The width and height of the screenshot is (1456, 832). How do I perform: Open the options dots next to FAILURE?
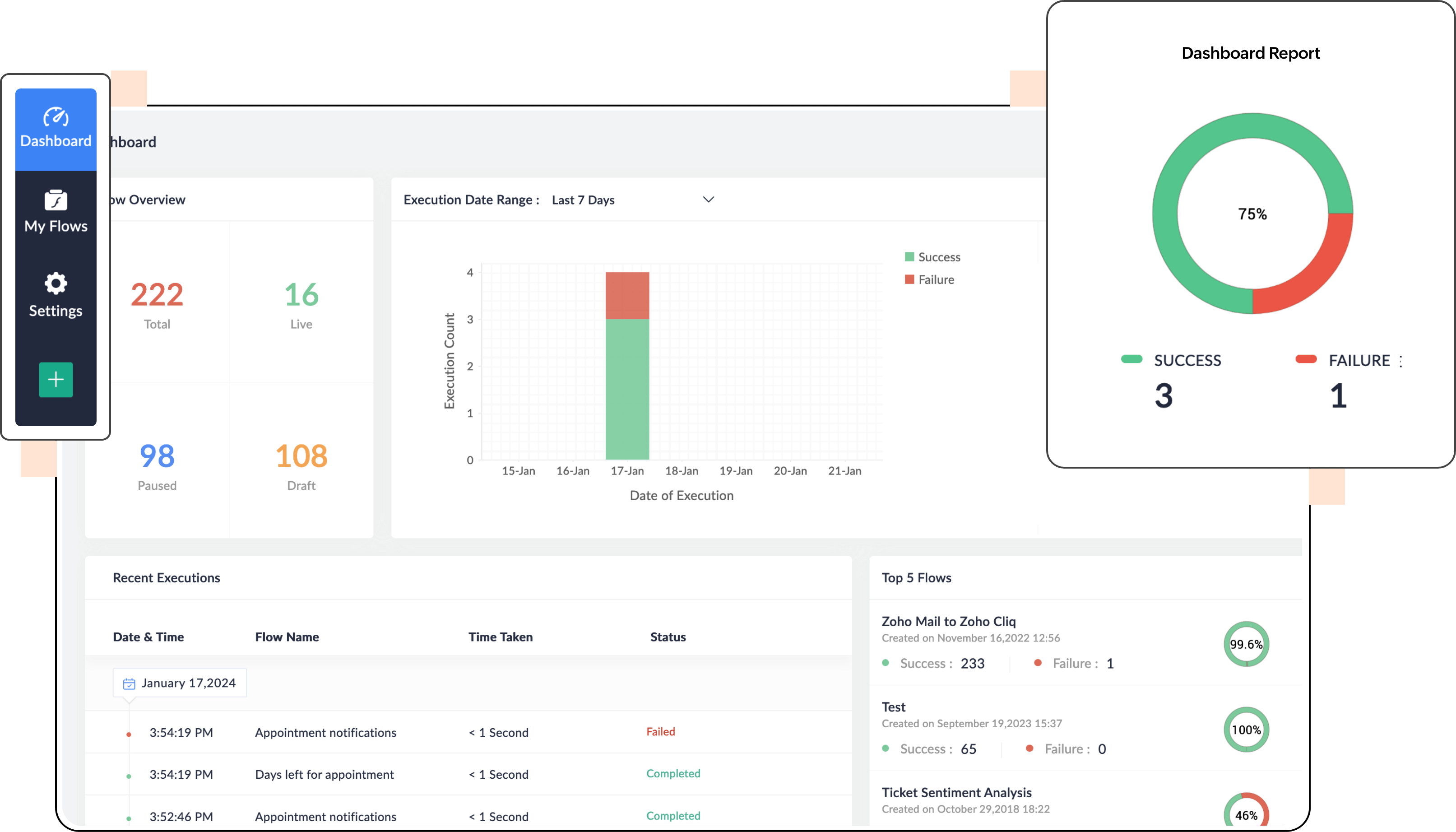pyautogui.click(x=1400, y=361)
